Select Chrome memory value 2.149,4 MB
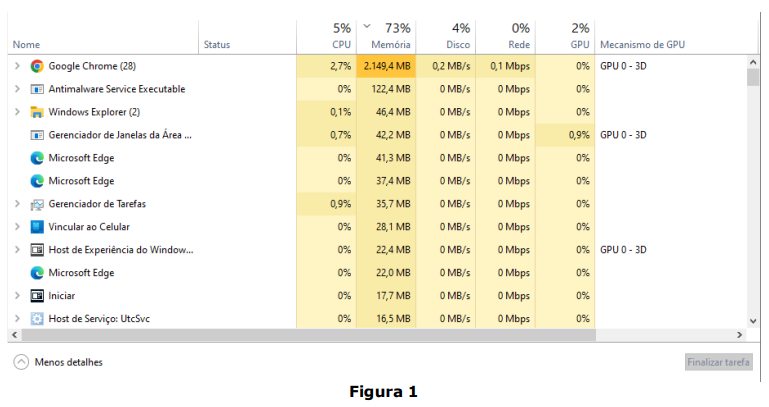769x407 pixels. [x=387, y=66]
